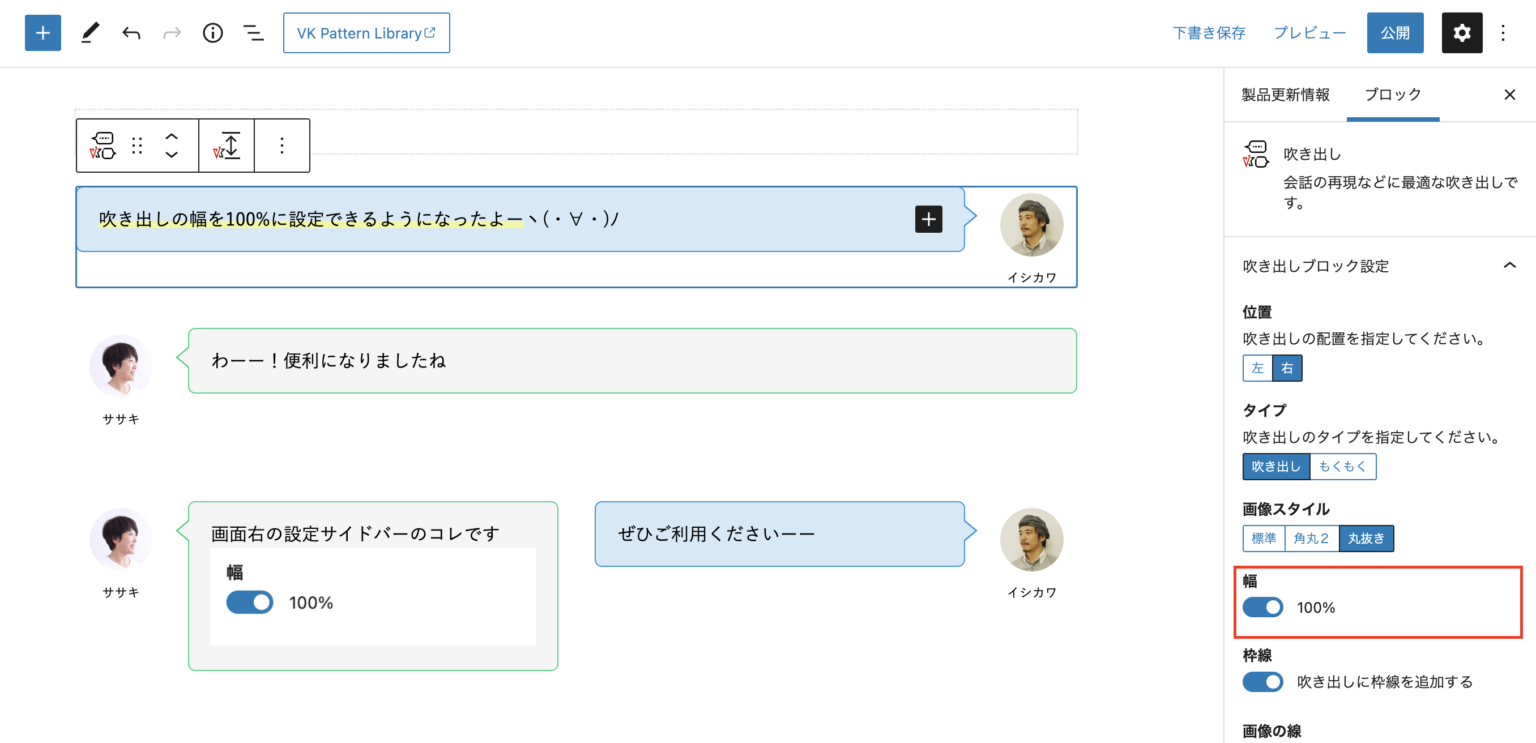This screenshot has height=743, width=1536.
Task: Open the document info details icon
Action: point(212,33)
